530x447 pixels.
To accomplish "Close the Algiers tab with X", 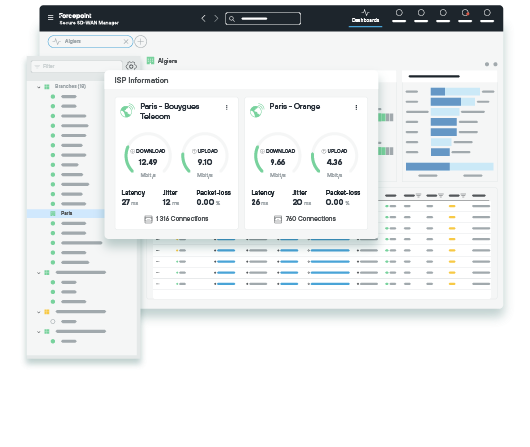I will [x=126, y=42].
